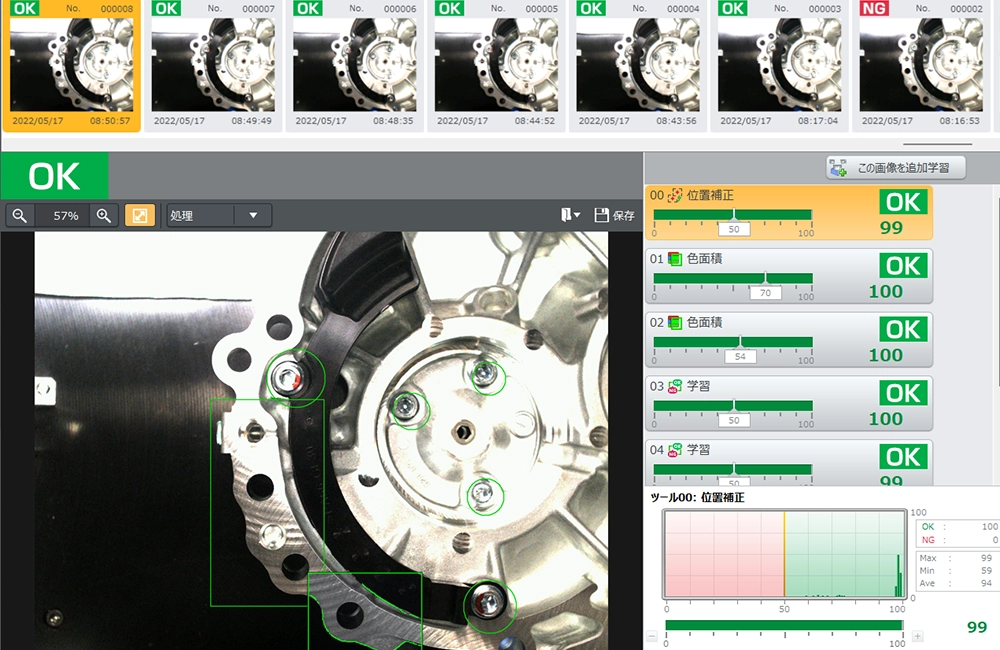
Task: Open history thumbnail No. 000008
Action: click(x=71, y=65)
